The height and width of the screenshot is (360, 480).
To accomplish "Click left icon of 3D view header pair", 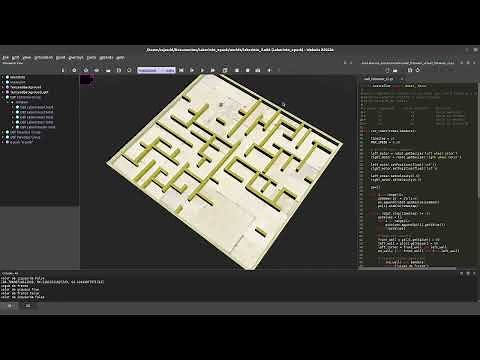I will pos(345,62).
